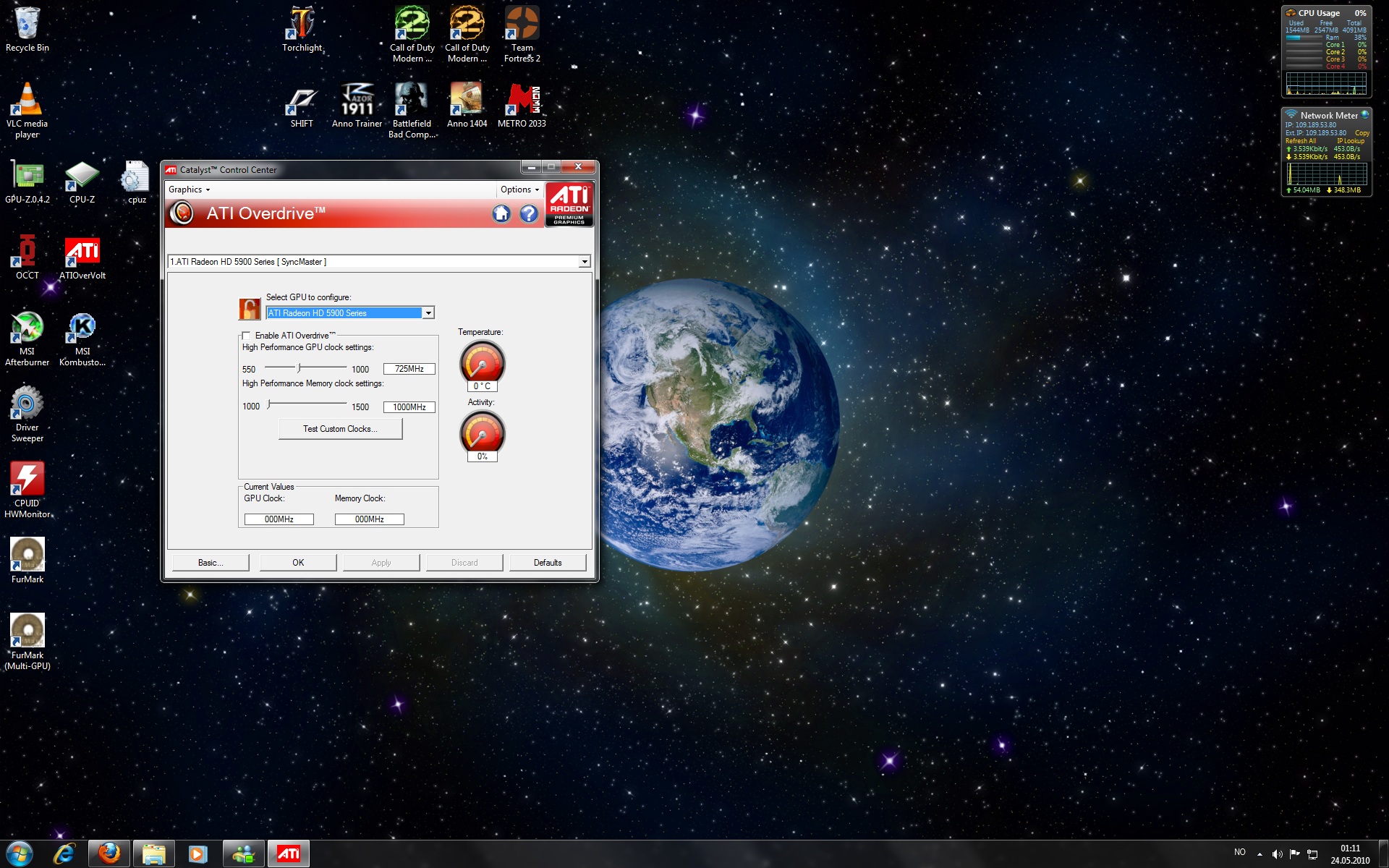Click the CPU Usage gadget graph
This screenshot has height=868, width=1389.
click(1326, 83)
